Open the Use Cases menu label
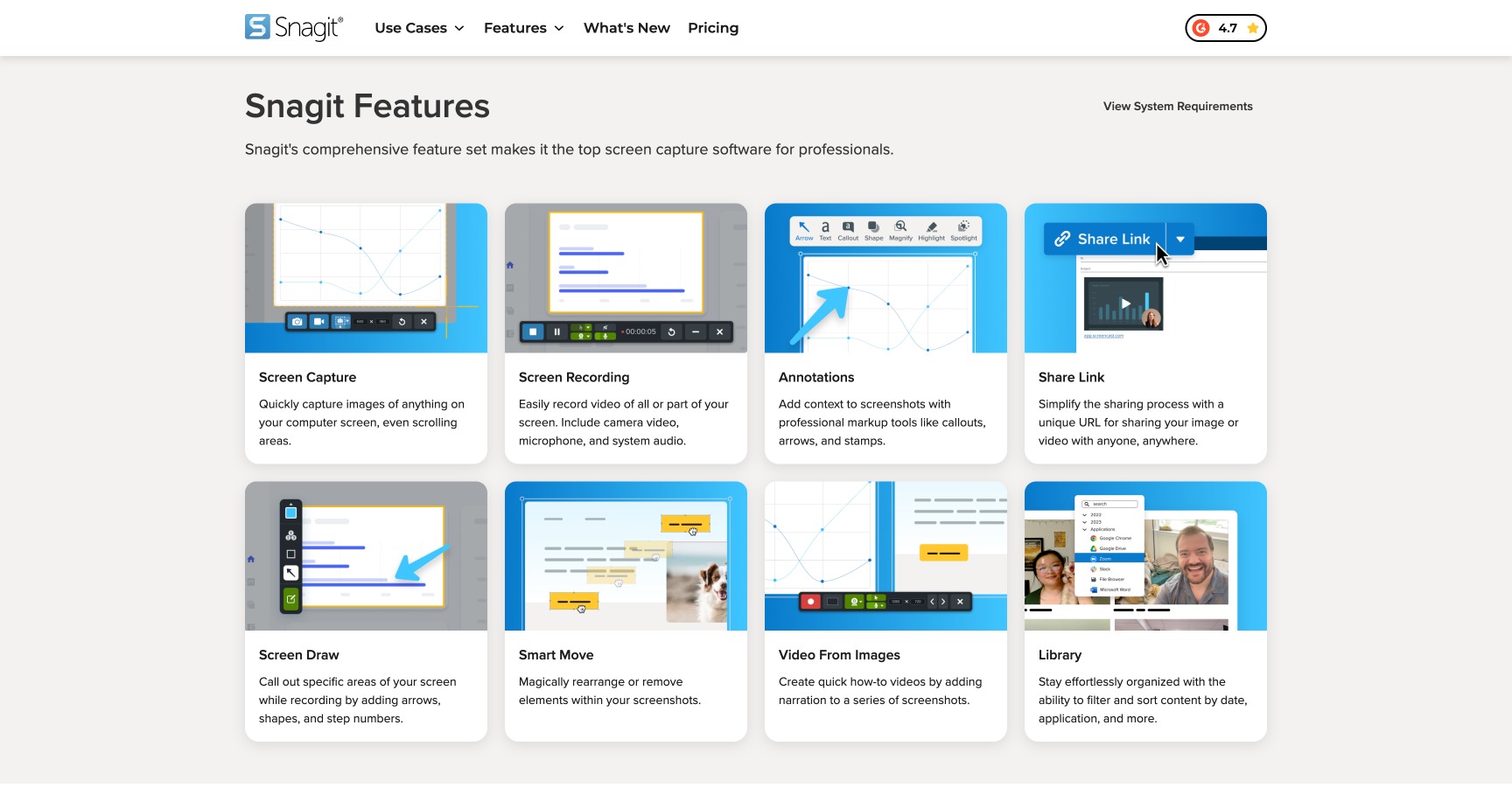The height and width of the screenshot is (802, 1512). (x=410, y=28)
